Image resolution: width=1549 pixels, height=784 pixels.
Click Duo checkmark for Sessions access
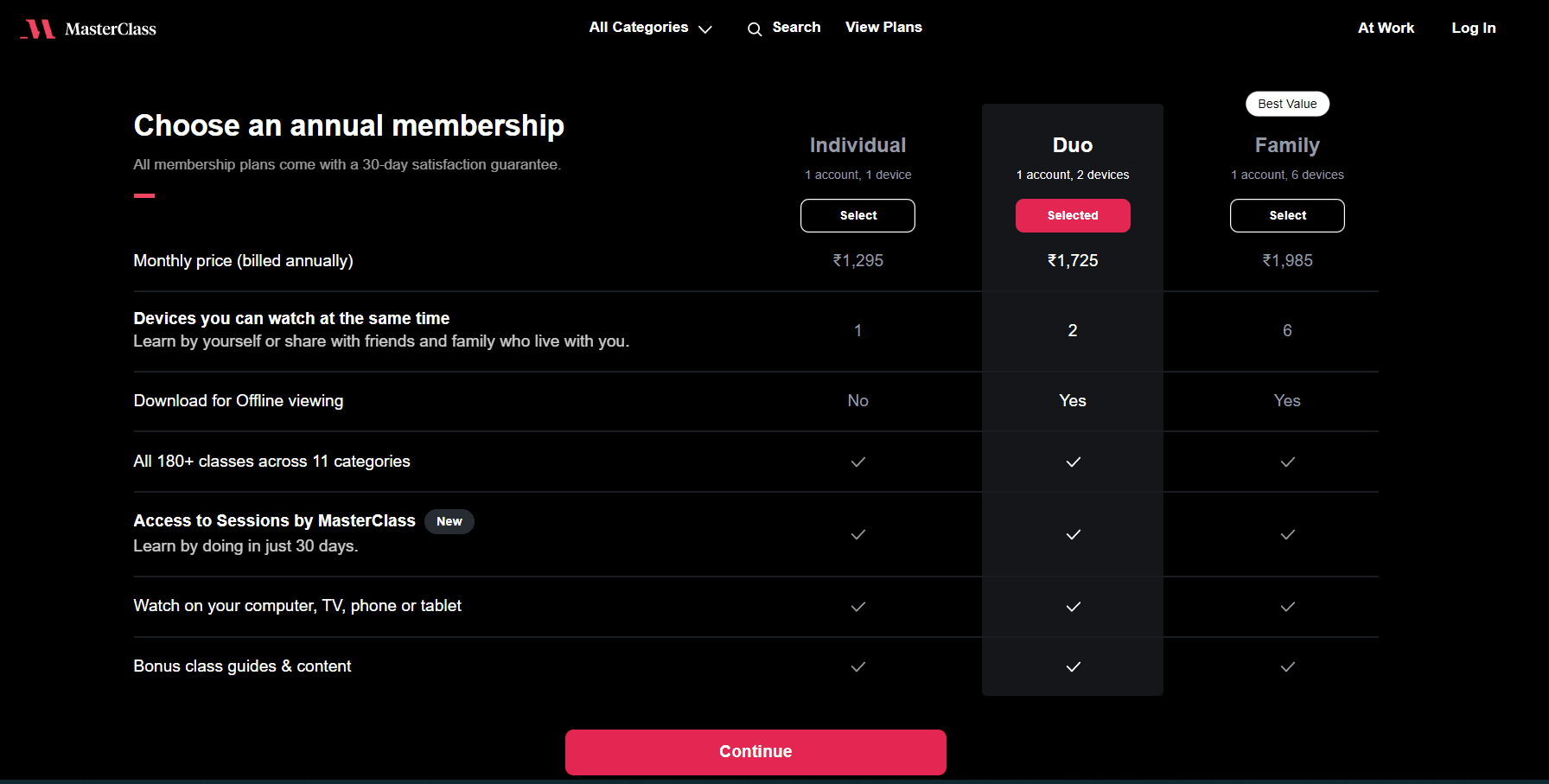(x=1074, y=535)
